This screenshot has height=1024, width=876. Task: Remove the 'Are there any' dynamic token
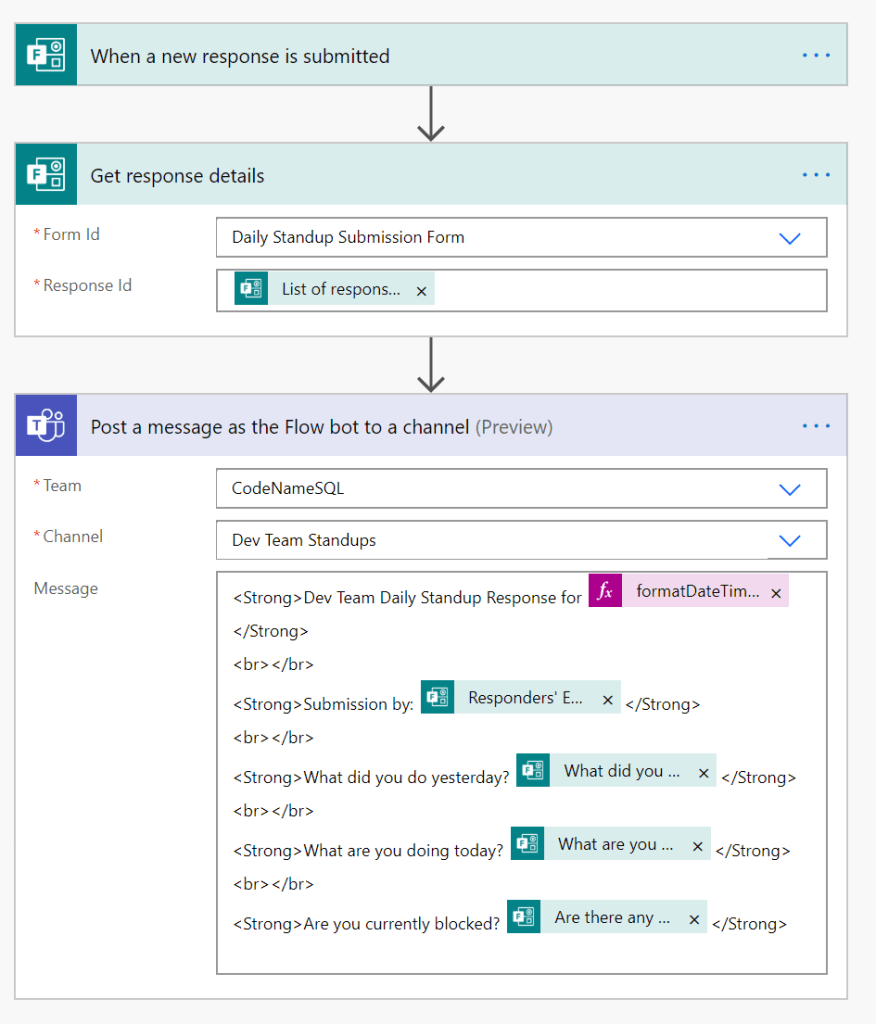(693, 918)
